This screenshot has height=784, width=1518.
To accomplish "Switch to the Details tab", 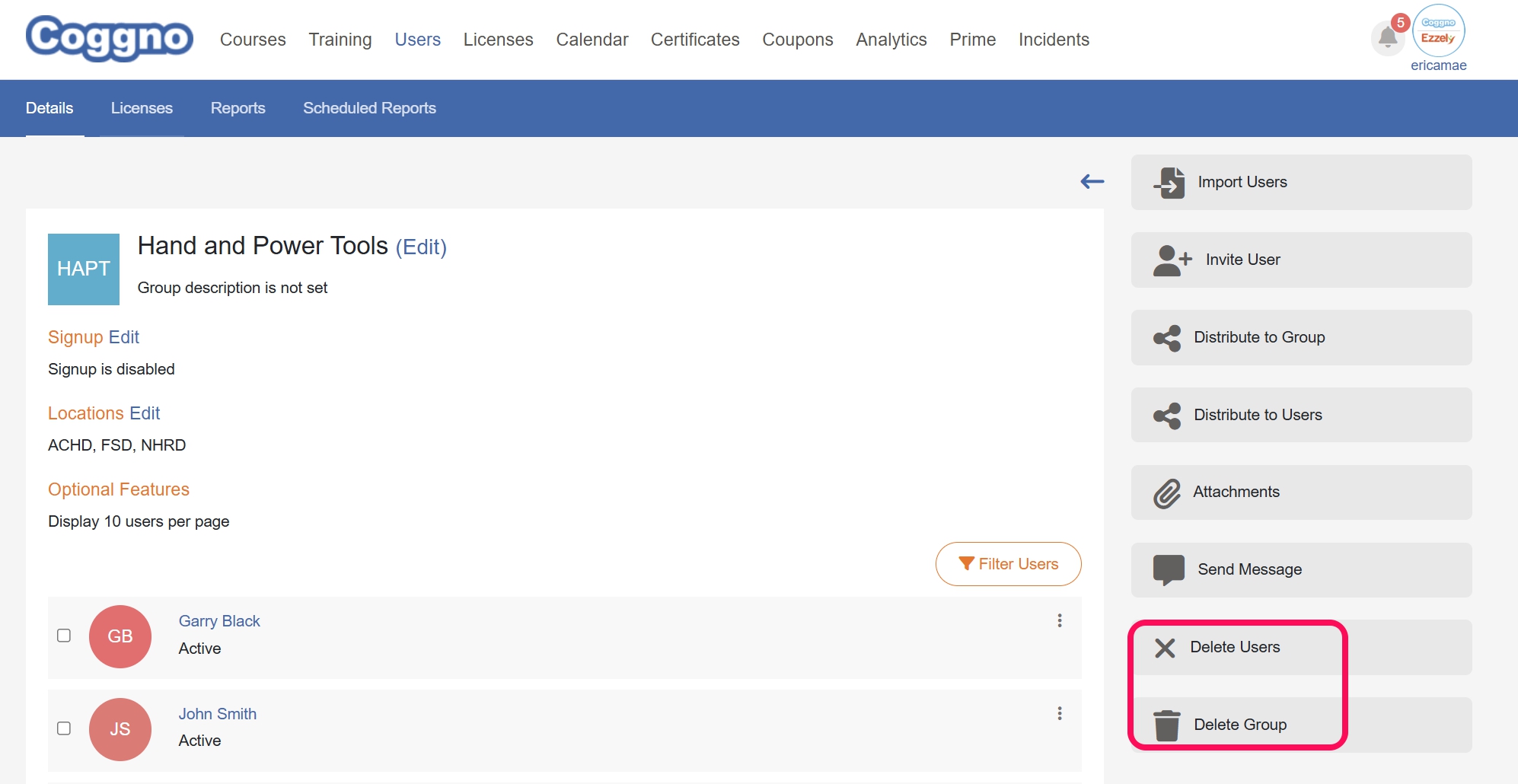I will click(x=49, y=108).
